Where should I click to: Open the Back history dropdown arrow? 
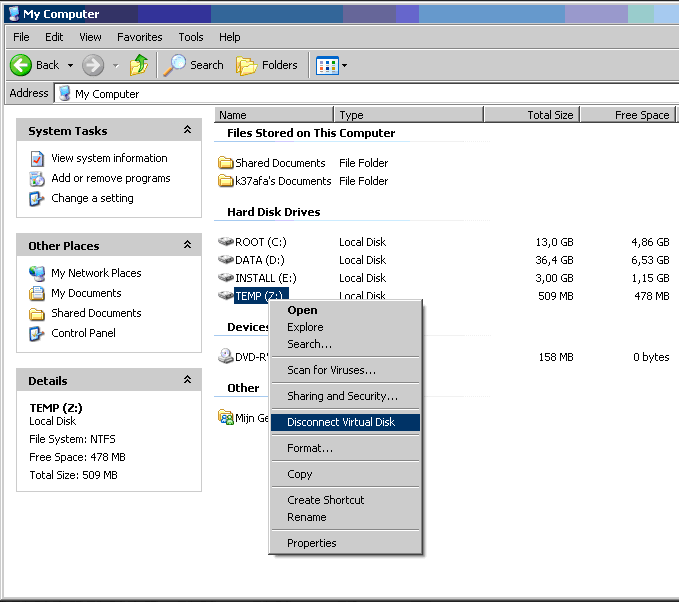tap(70, 66)
